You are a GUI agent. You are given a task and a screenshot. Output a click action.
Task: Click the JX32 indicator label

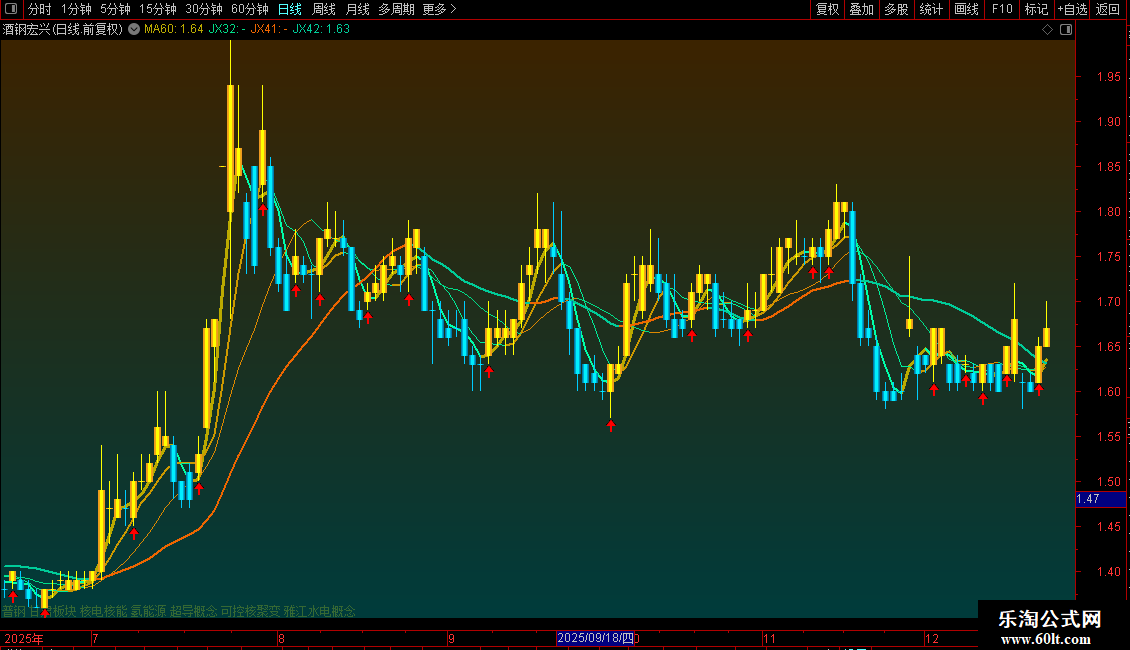(x=227, y=29)
